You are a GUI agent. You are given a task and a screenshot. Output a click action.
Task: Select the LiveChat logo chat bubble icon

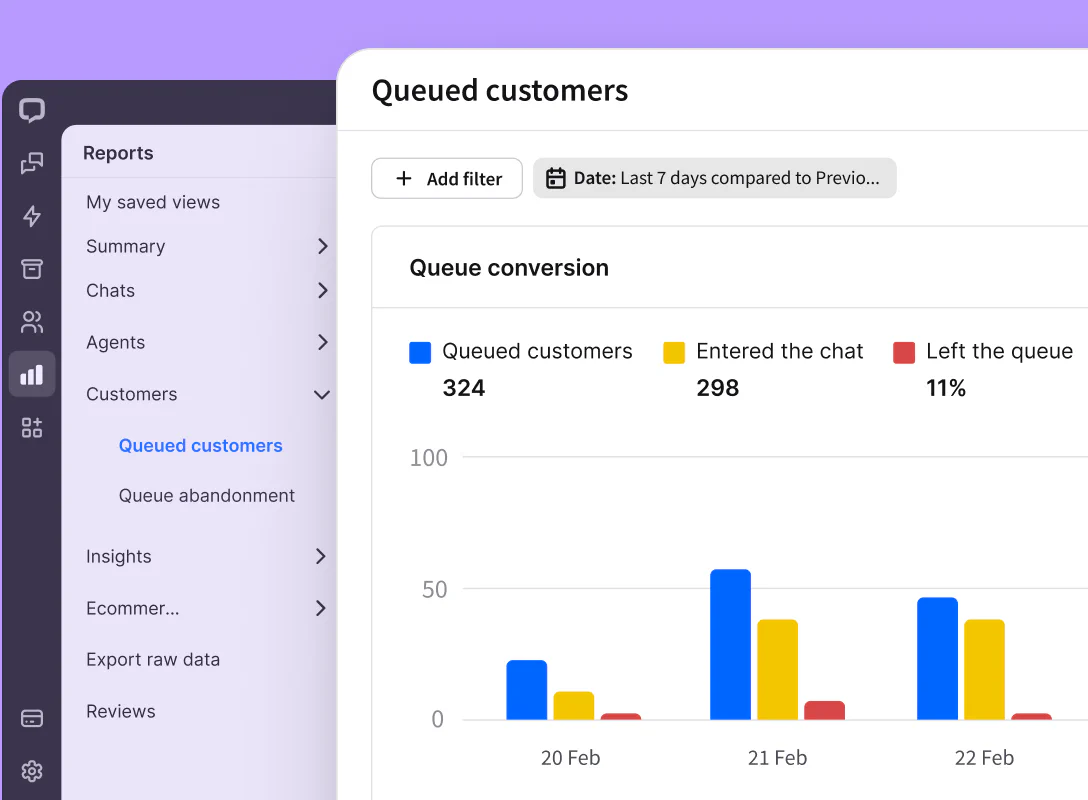(32, 110)
